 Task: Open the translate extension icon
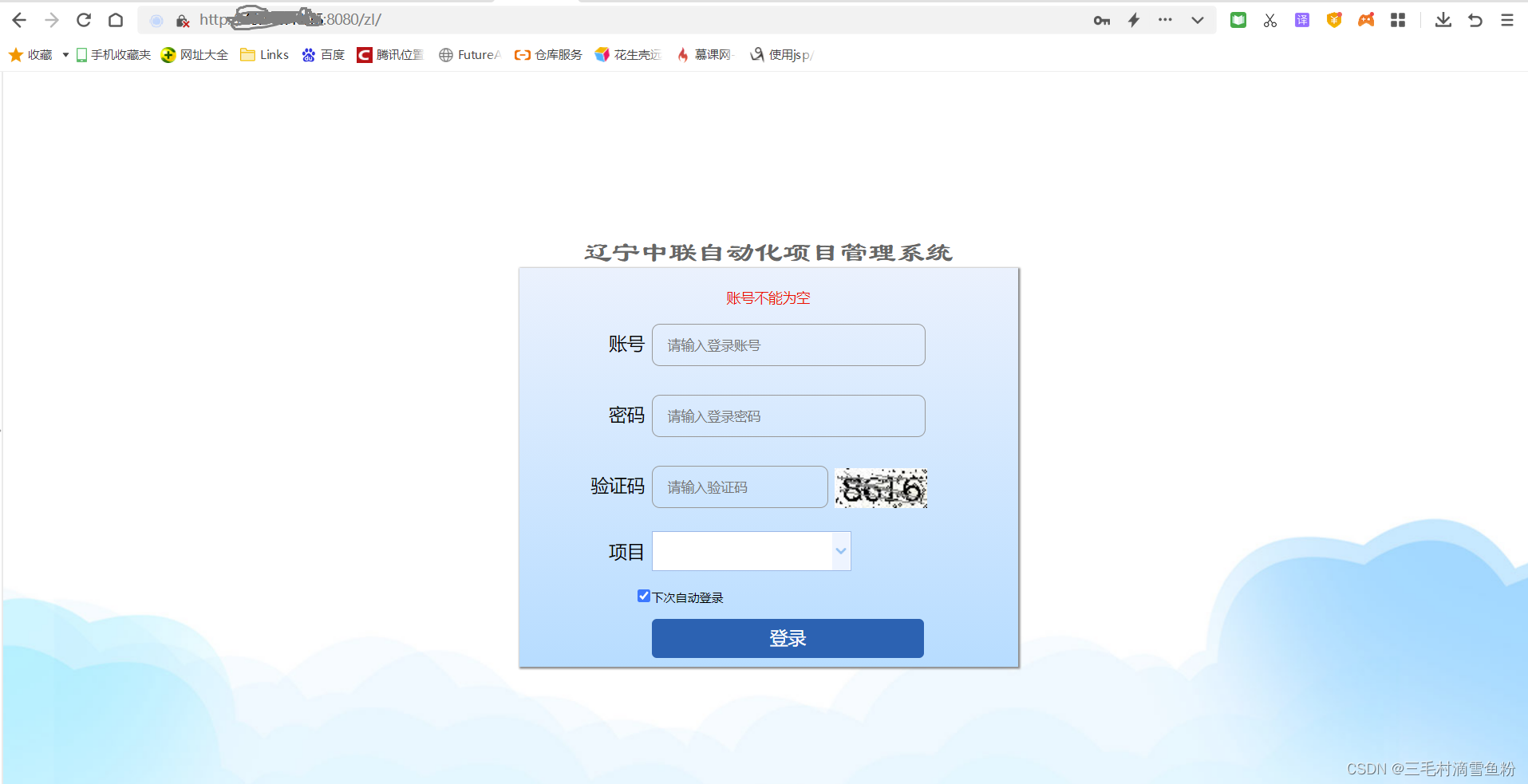[x=1301, y=19]
